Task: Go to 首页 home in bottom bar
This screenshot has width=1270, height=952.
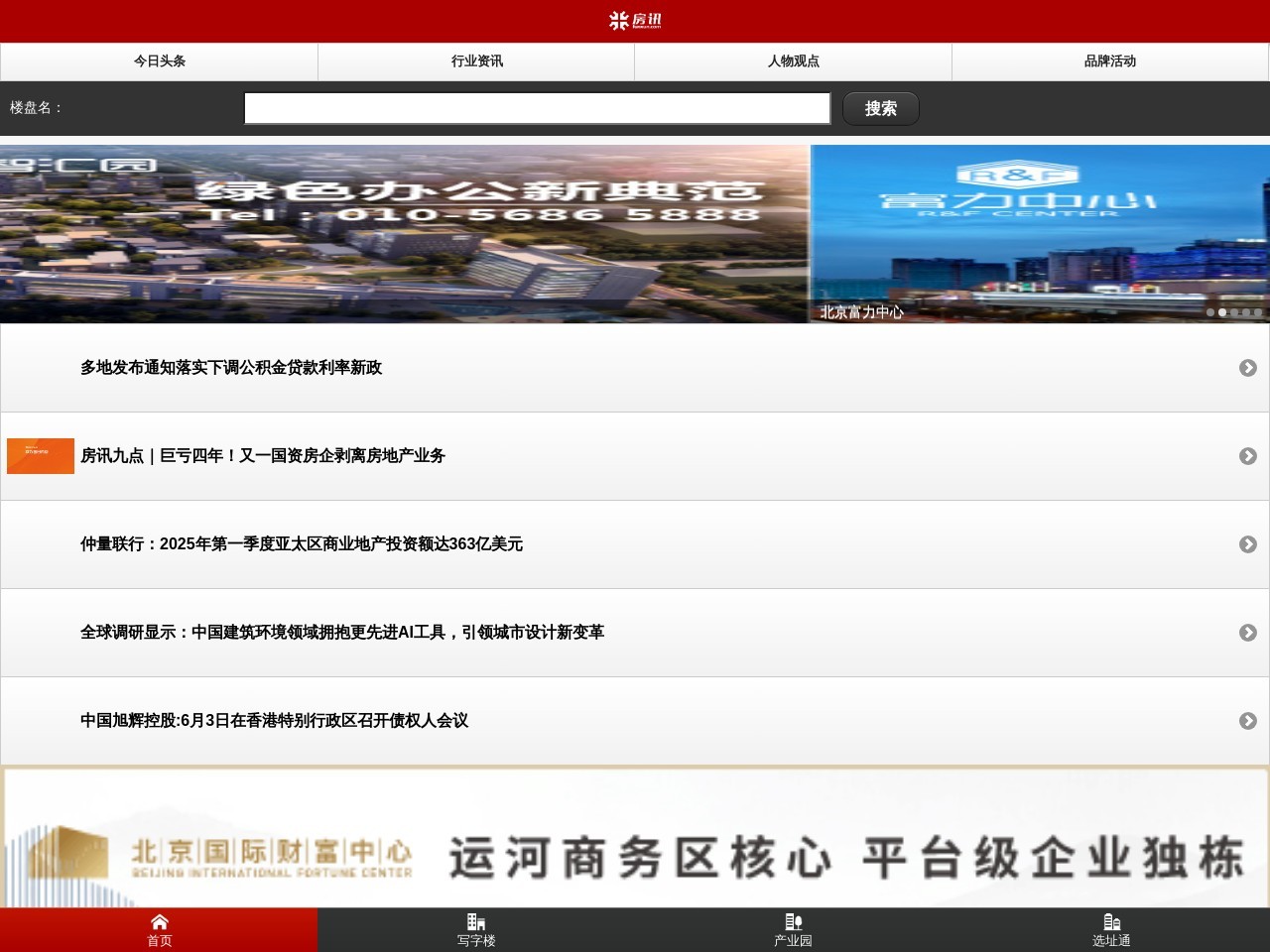Action: point(159,930)
